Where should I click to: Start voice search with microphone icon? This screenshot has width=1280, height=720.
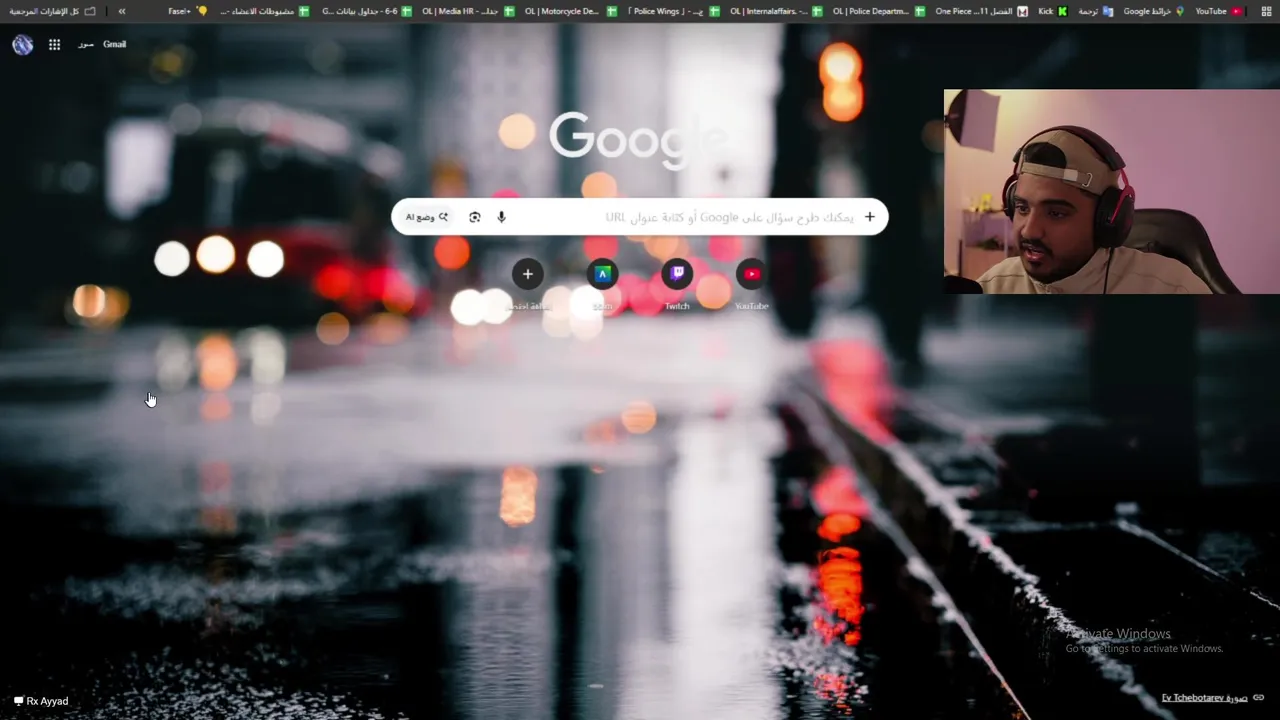501,217
